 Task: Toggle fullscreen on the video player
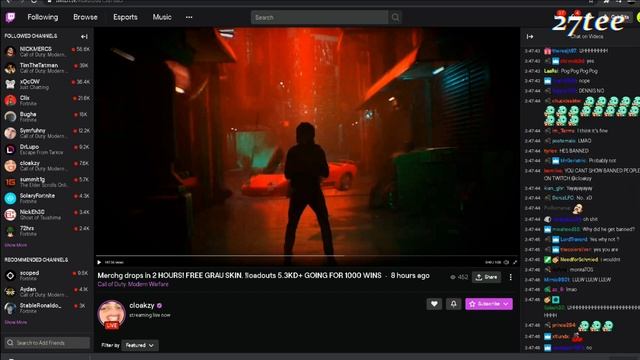coord(515,262)
